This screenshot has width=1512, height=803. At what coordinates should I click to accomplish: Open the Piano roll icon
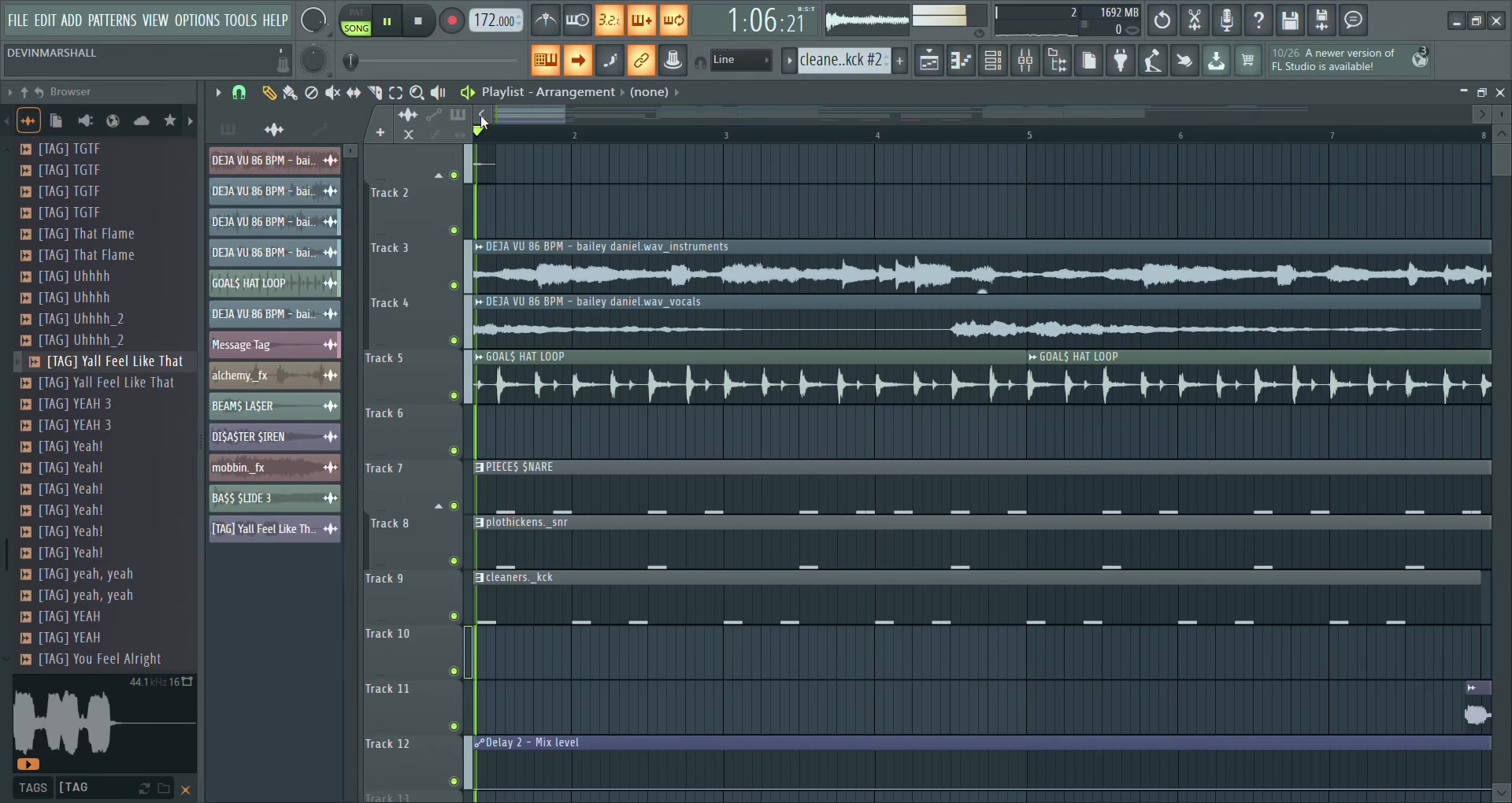[962, 61]
